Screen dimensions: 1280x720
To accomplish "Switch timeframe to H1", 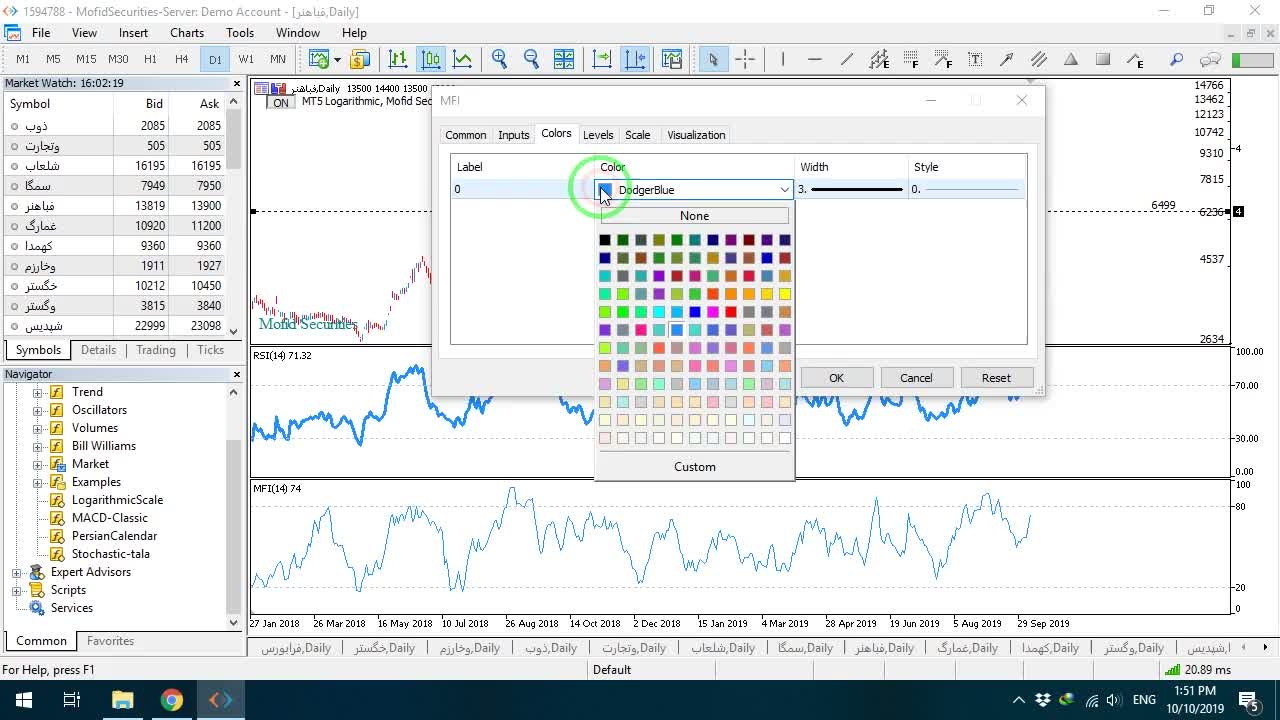I will (x=150, y=59).
